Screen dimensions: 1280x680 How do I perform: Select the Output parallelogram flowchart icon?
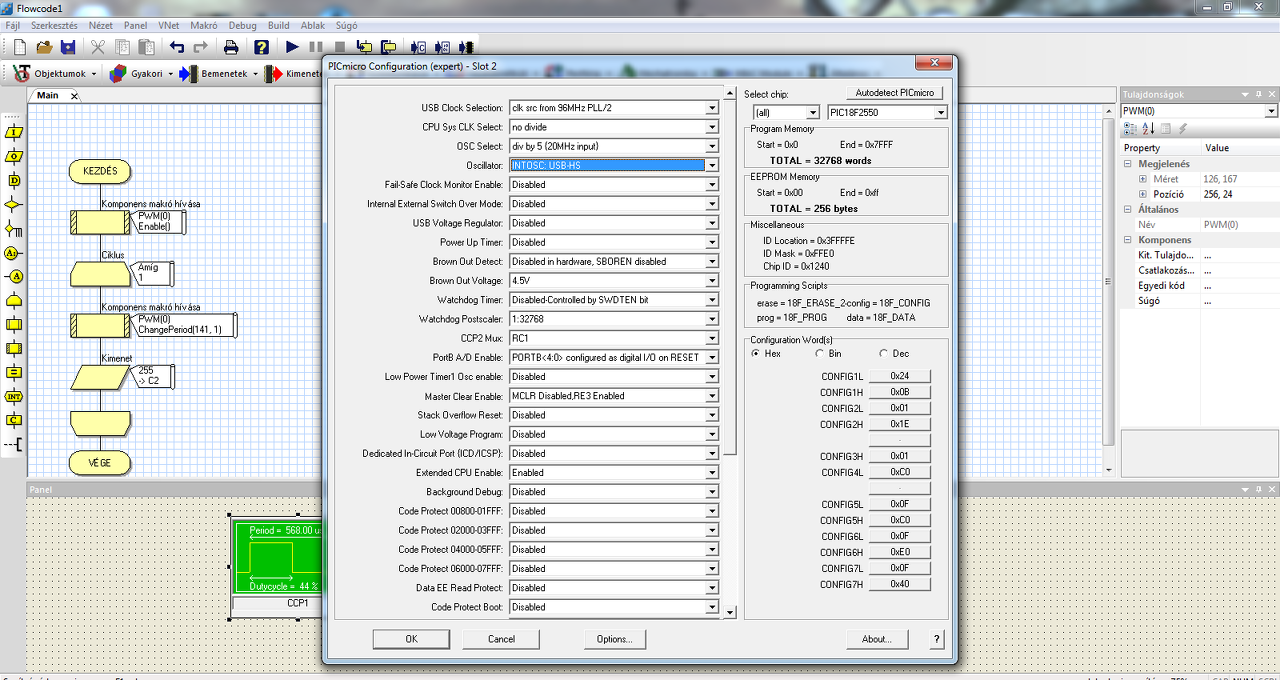[14, 156]
